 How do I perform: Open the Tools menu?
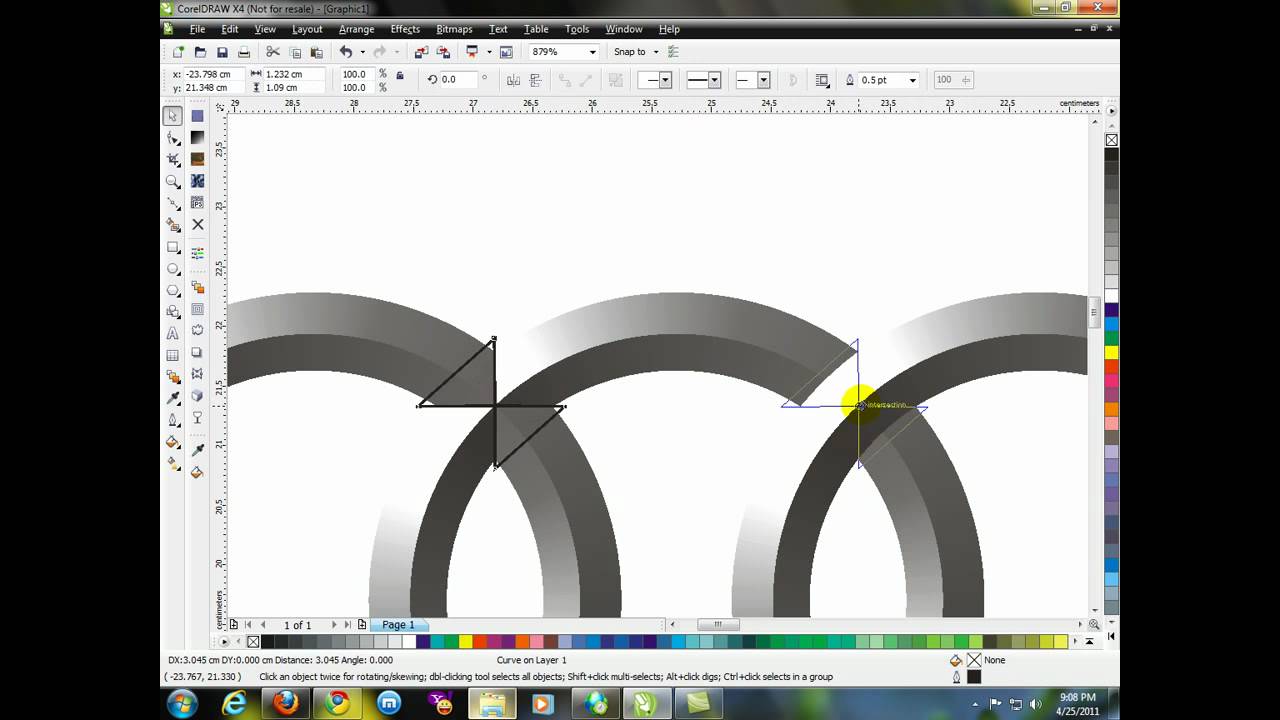tap(577, 29)
